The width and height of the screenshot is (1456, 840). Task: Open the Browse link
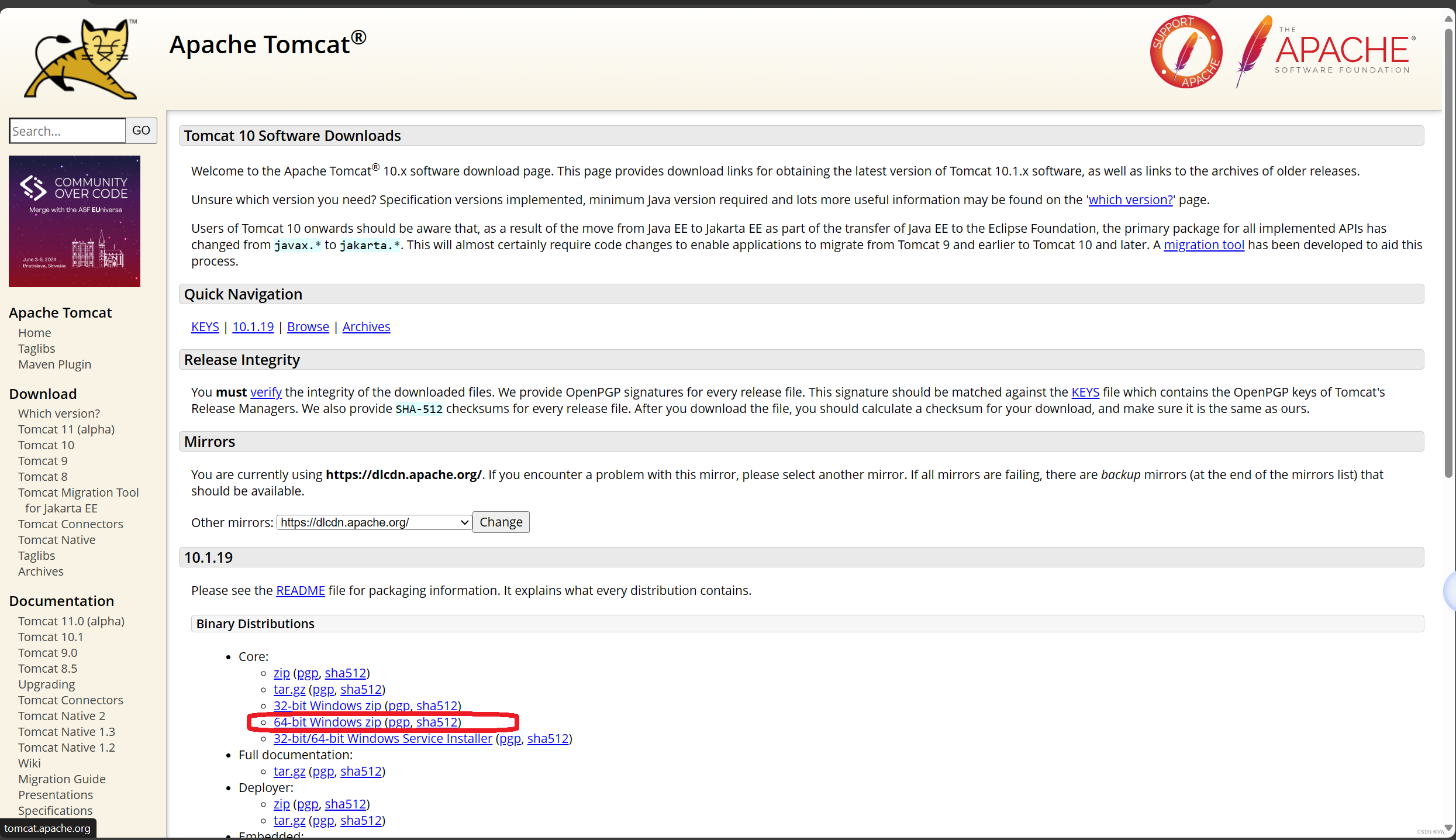click(308, 327)
